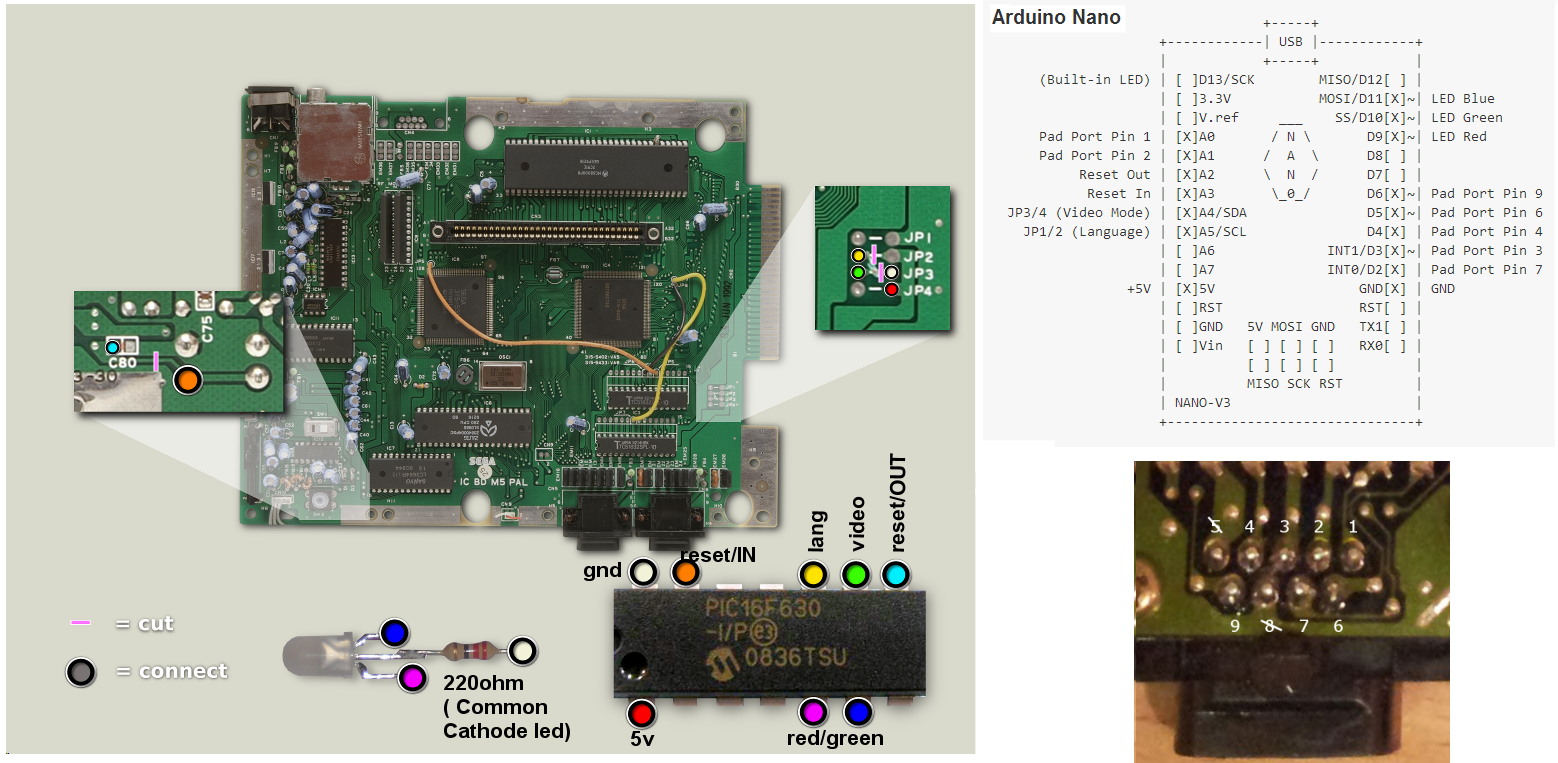Click the red 5v dot below the PIC chip
Screen dimensions: 1558x763
pos(641,713)
